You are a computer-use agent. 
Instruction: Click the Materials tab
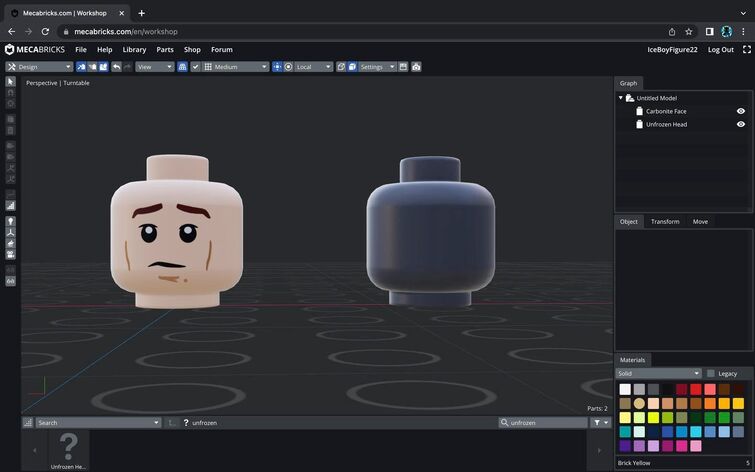click(632, 360)
